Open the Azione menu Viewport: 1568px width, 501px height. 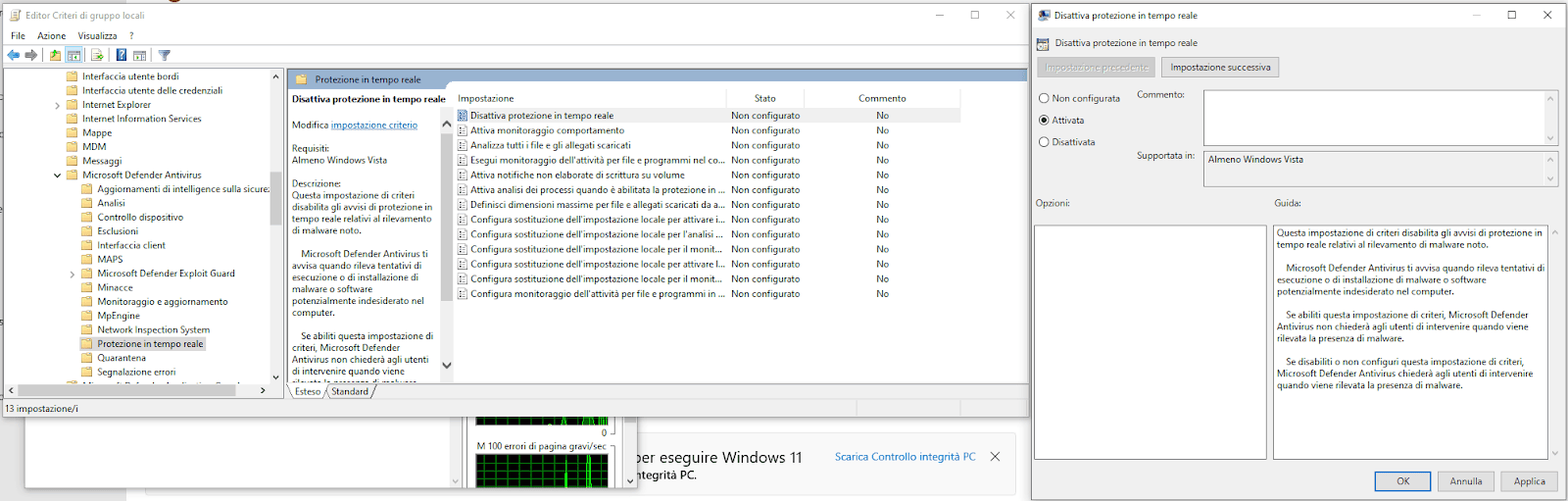click(x=51, y=35)
